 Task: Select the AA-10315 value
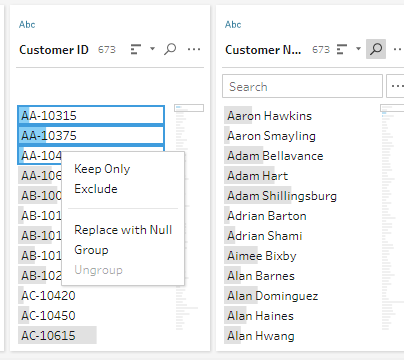coord(91,116)
